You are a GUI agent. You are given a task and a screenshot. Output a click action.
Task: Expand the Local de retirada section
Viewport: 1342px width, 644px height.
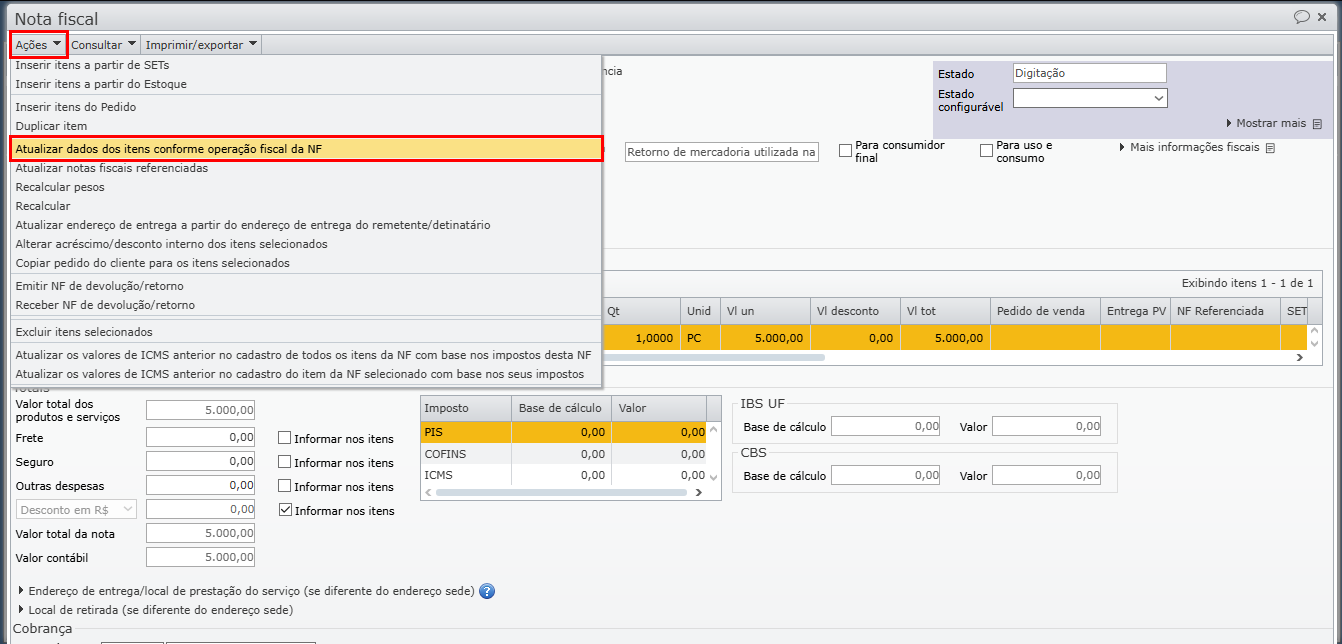[x=22, y=609]
